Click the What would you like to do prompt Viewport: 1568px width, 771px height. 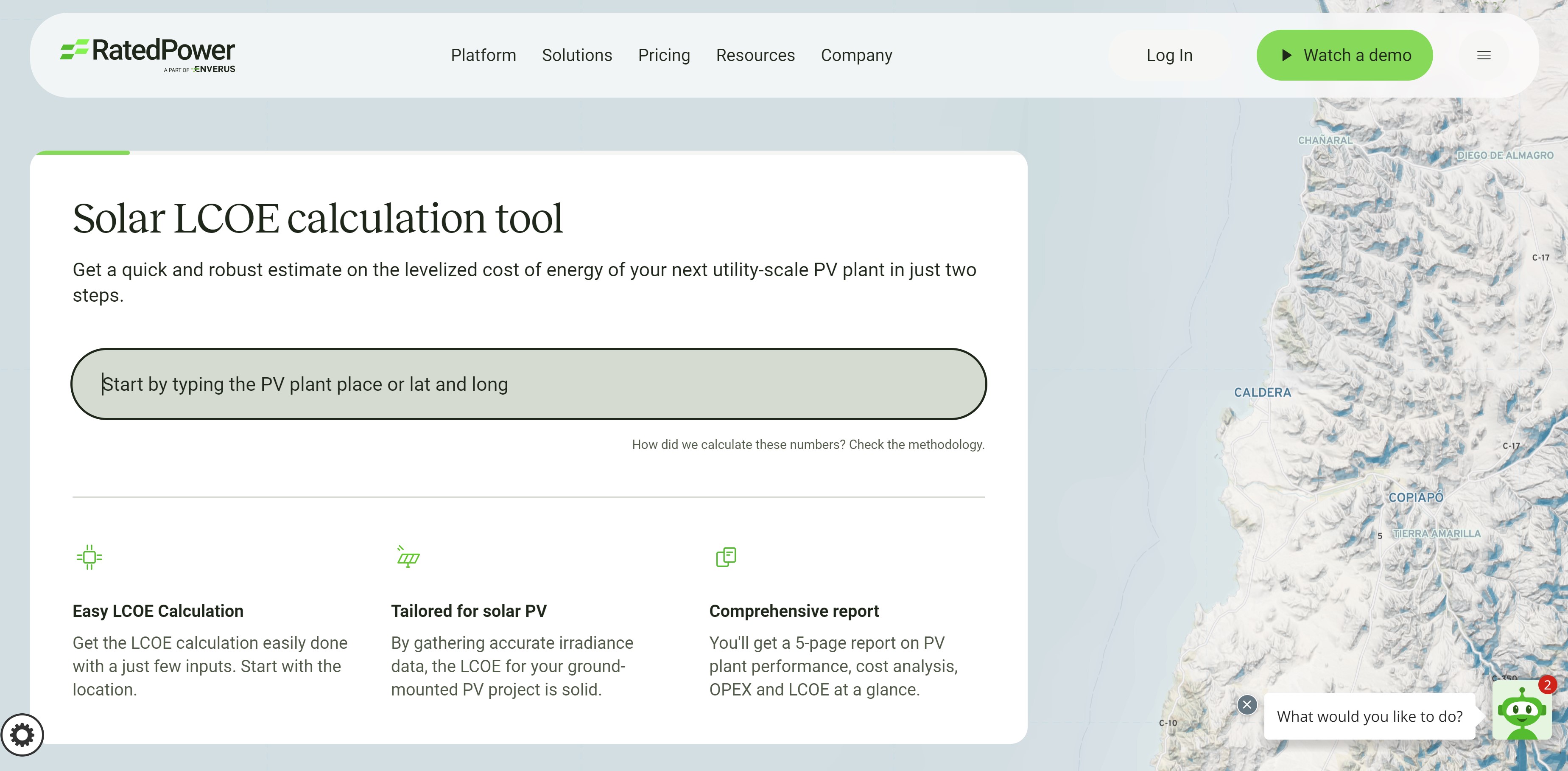[x=1370, y=717]
